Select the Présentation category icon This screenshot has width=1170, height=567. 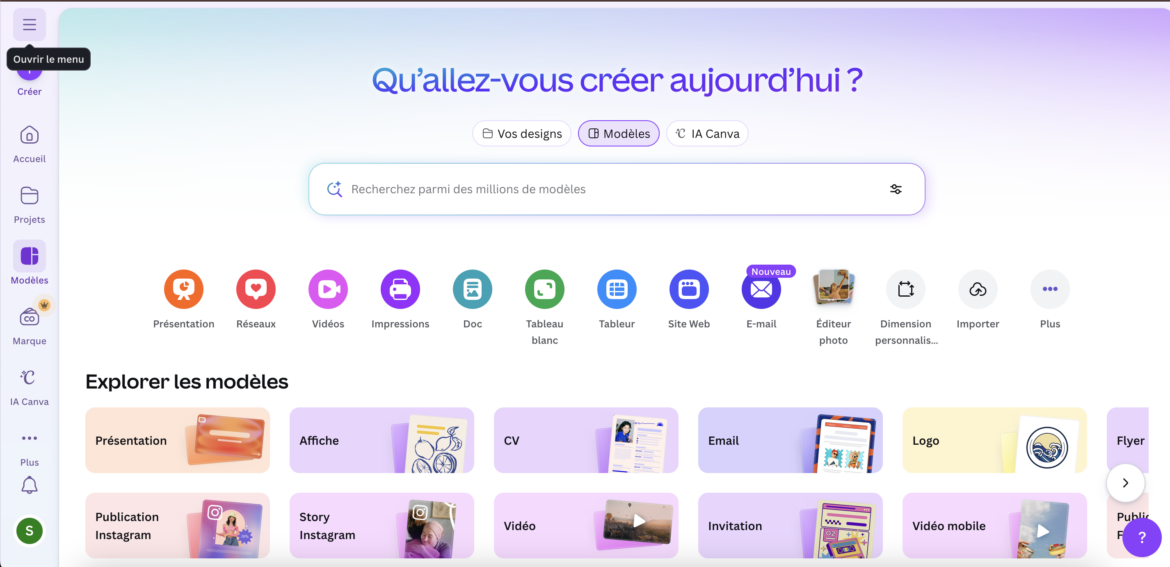click(x=184, y=290)
